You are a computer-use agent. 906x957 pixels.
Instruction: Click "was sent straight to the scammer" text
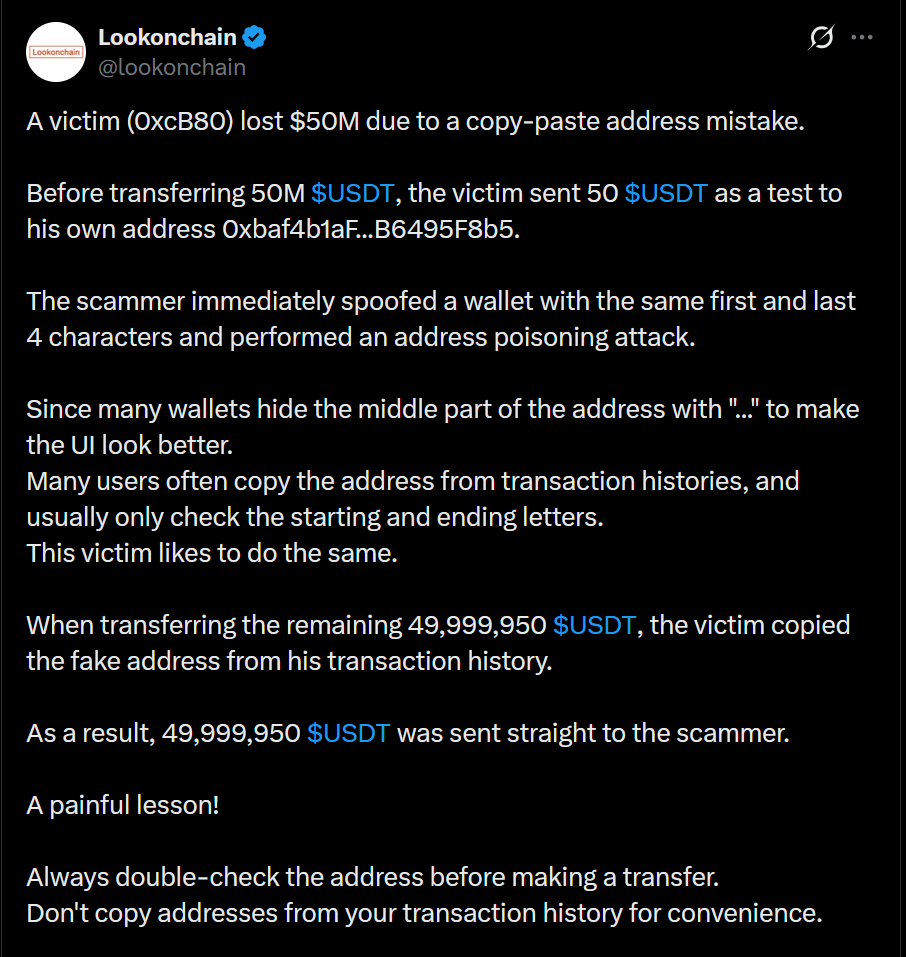point(594,733)
